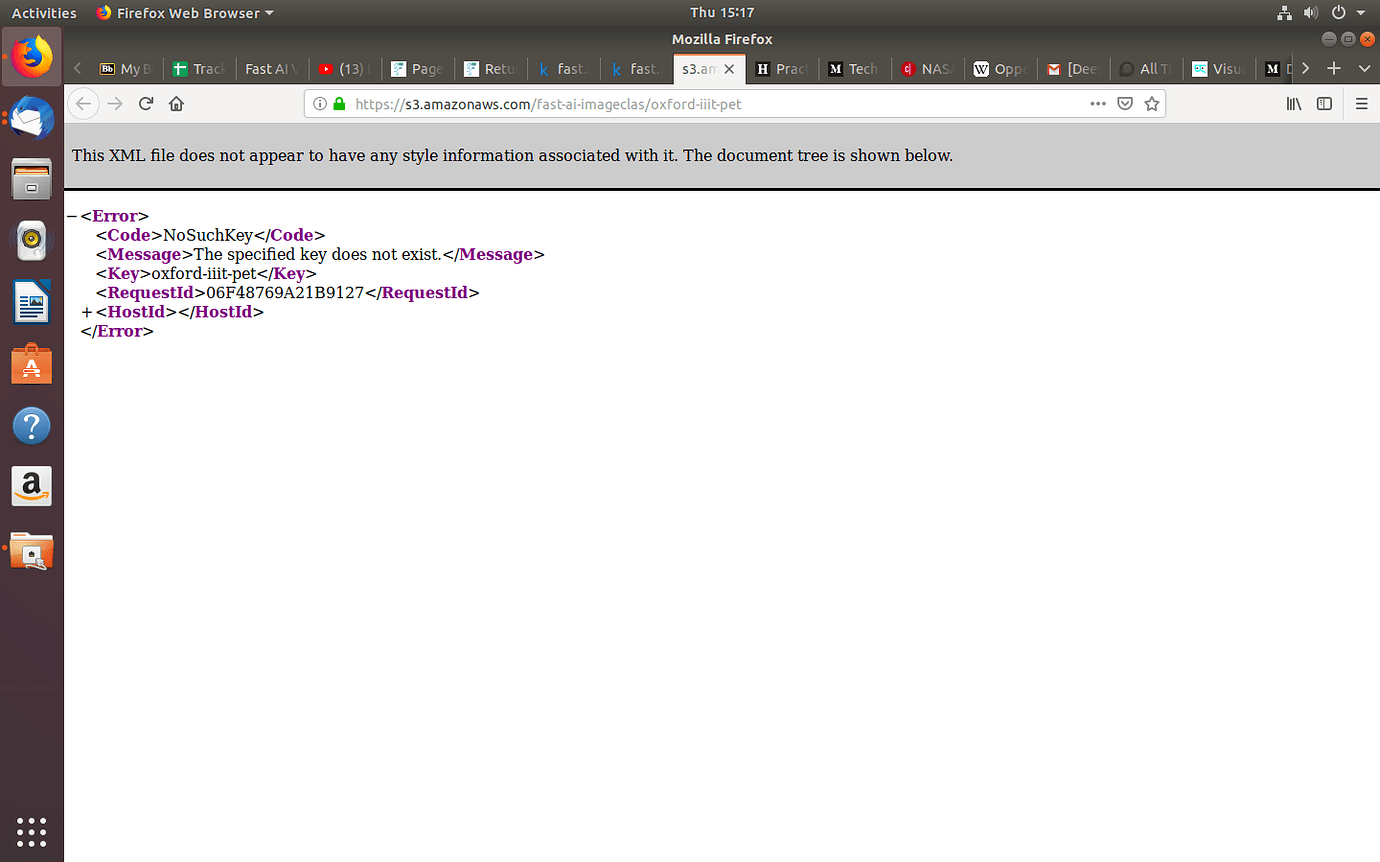1380x862 pixels.
Task: Click the URL address bar
Action: click(700, 104)
